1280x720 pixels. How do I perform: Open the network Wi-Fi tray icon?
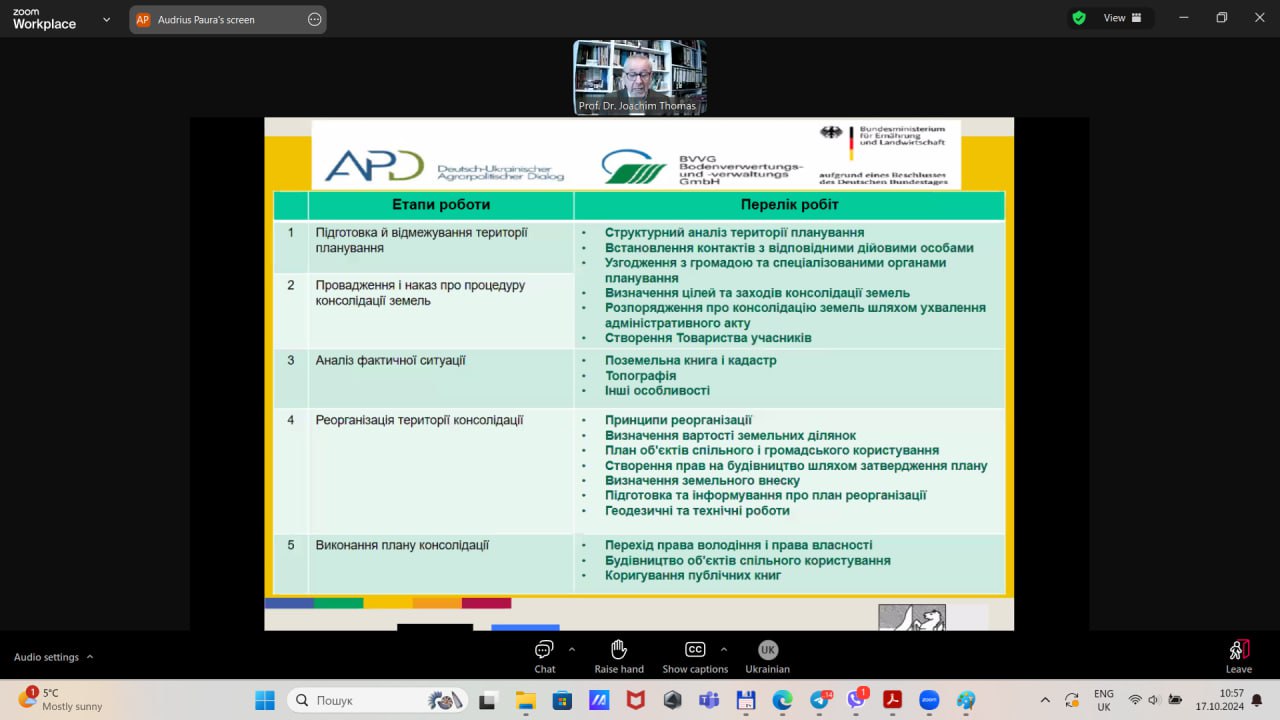point(1135,700)
